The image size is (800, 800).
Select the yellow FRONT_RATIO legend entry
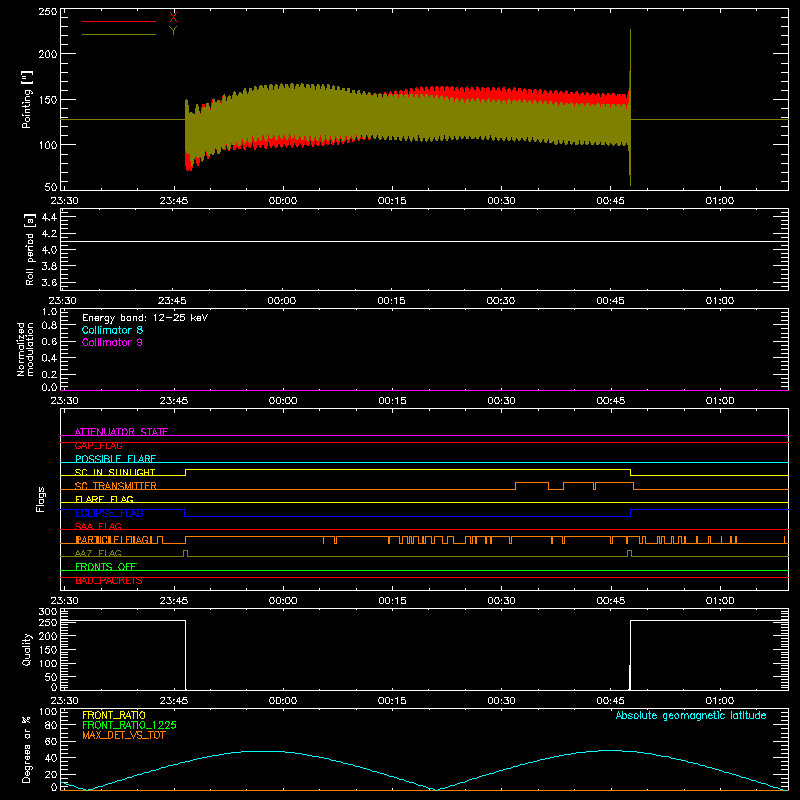[114, 715]
